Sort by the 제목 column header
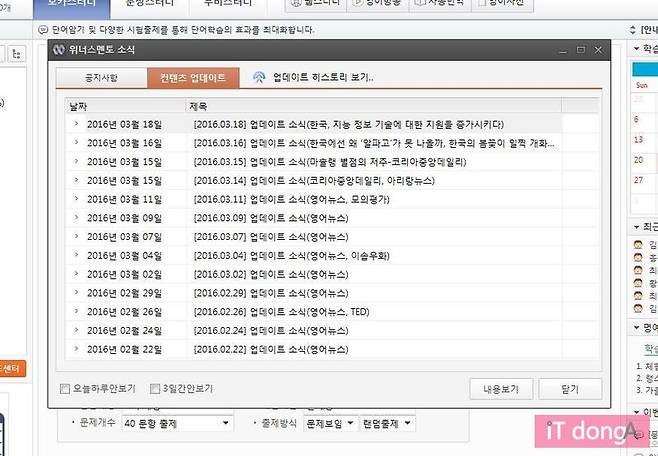Viewport: 658px width, 456px height. (x=373, y=107)
